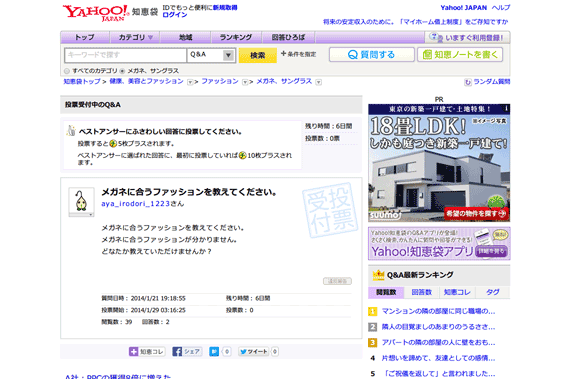Open the 地域 nav tab
570x379 pixels.
(186, 37)
